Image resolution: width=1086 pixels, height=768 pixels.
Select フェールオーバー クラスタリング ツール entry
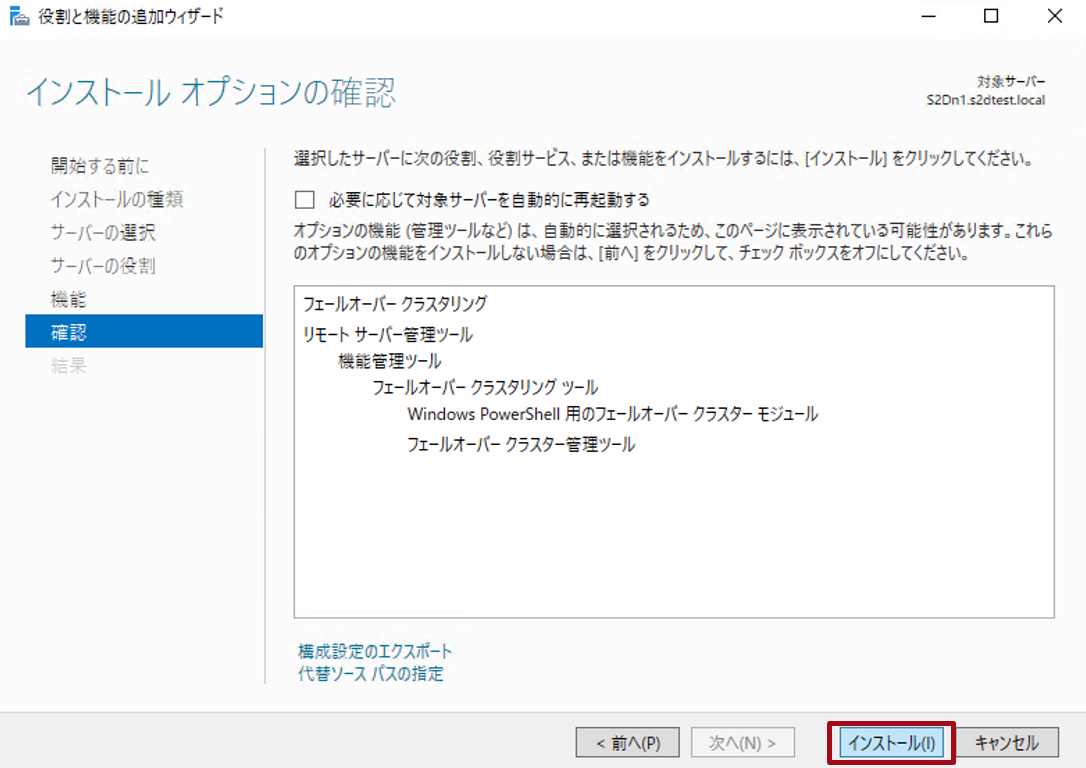pyautogui.click(x=485, y=387)
